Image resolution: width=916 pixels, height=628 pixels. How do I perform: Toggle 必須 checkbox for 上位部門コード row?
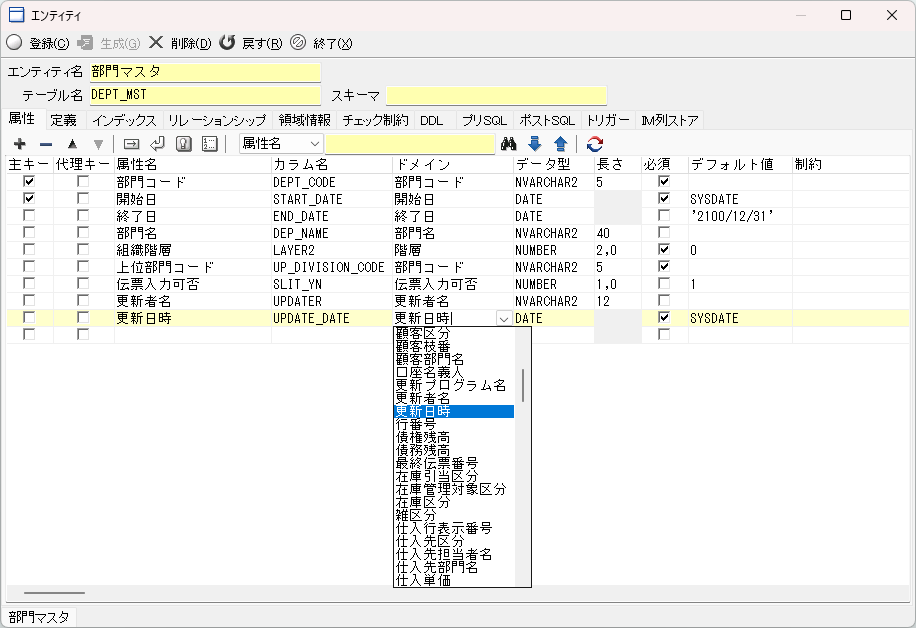coord(664,266)
